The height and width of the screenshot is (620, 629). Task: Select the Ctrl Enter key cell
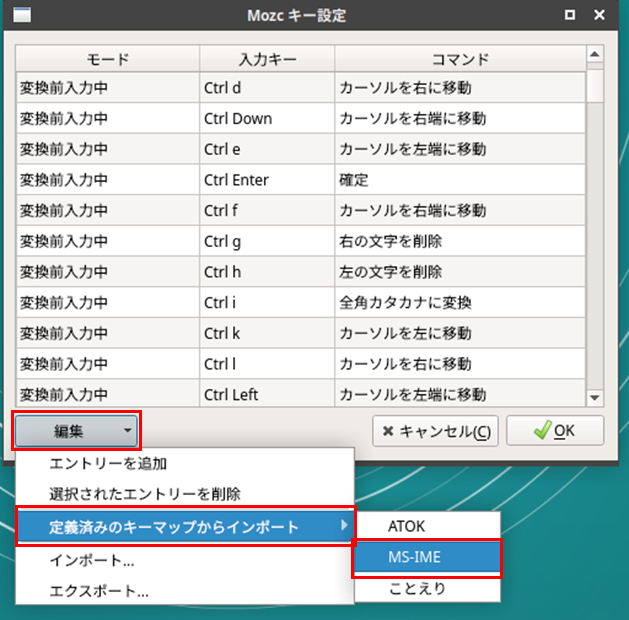(267, 180)
